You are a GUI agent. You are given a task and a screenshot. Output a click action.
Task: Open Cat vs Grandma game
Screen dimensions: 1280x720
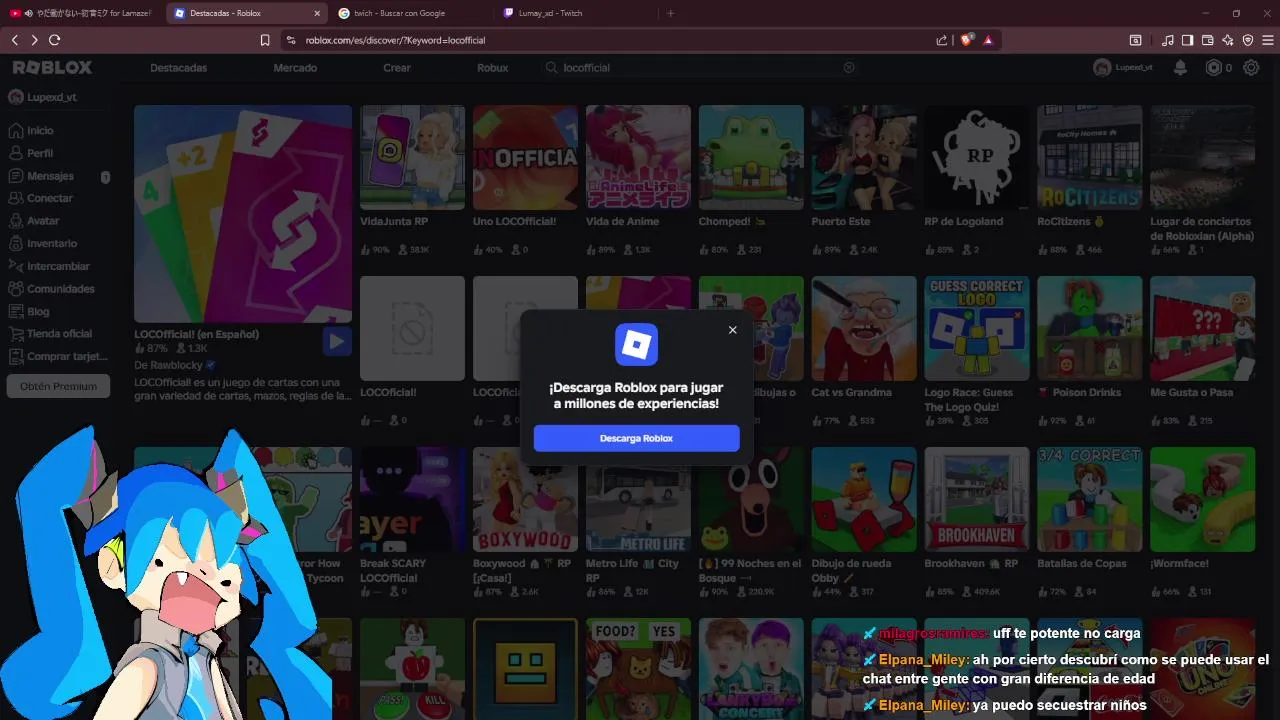864,328
